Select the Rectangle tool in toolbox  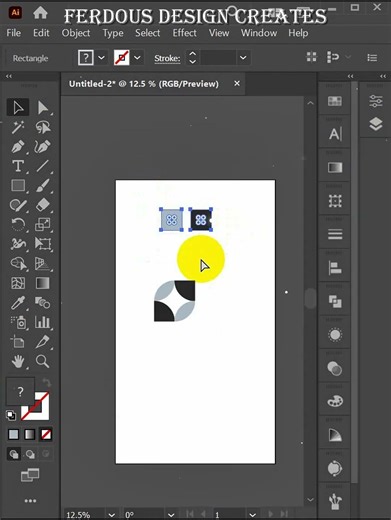[18, 185]
